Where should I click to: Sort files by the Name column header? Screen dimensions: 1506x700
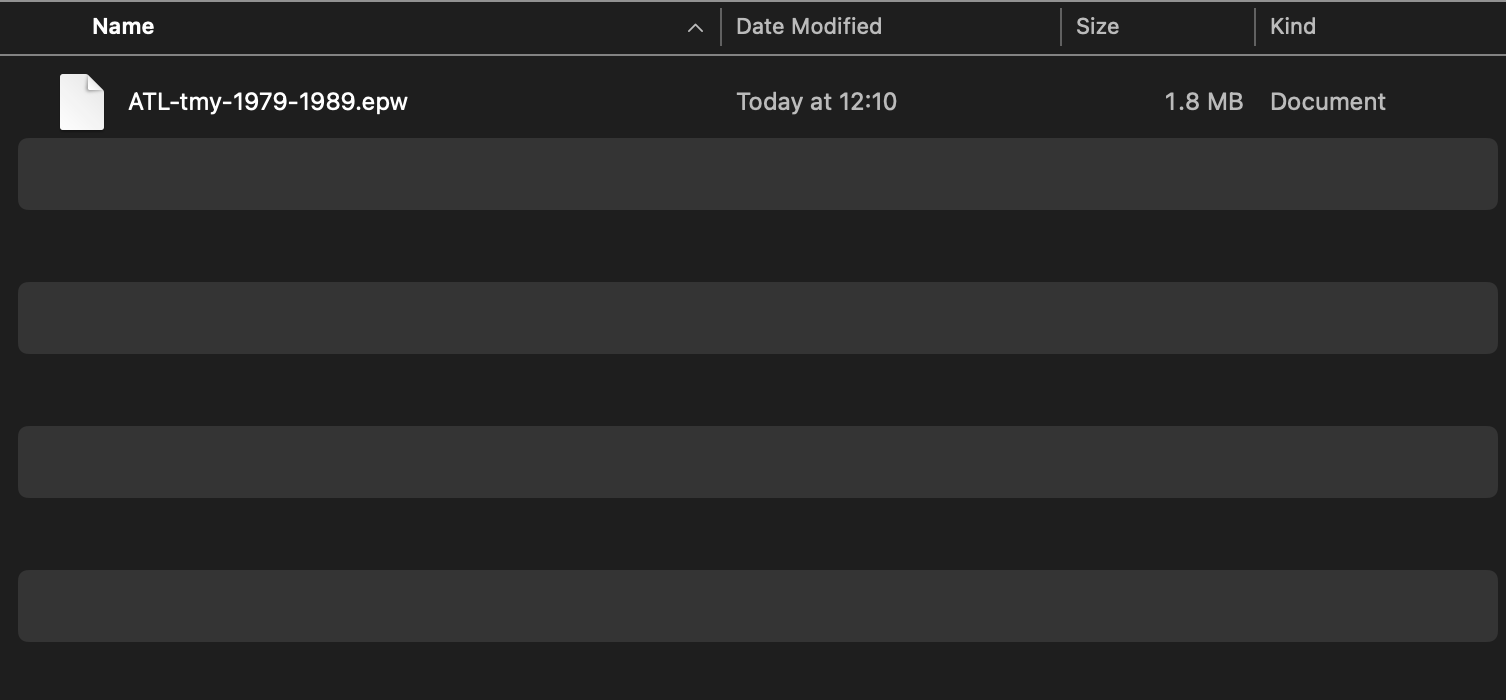tap(123, 27)
